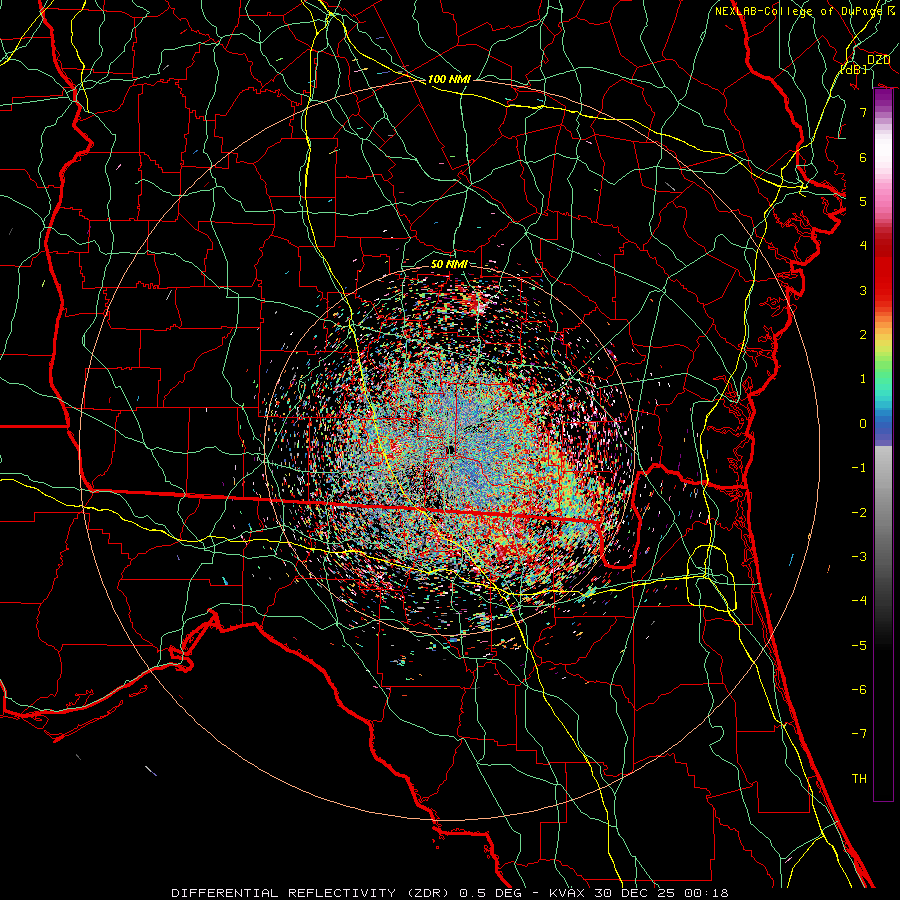The width and height of the screenshot is (900, 900).
Task: Click the "3" value on the dB scale
Action: click(x=863, y=290)
